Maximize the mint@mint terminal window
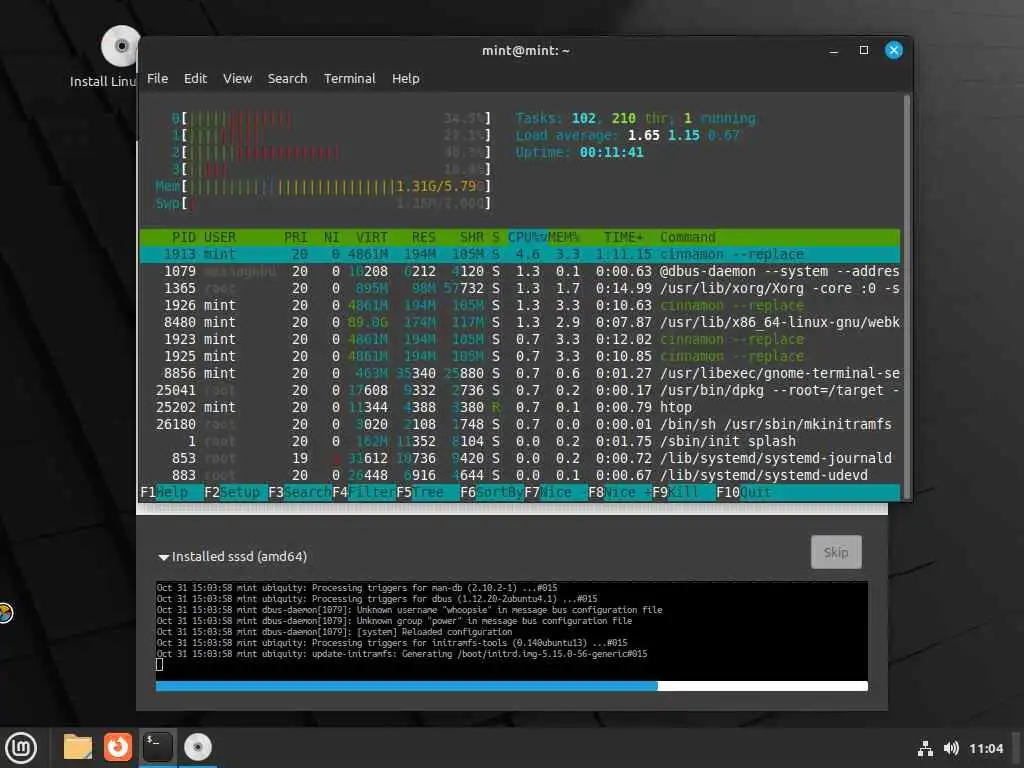Viewport: 1024px width, 768px height. (863, 50)
